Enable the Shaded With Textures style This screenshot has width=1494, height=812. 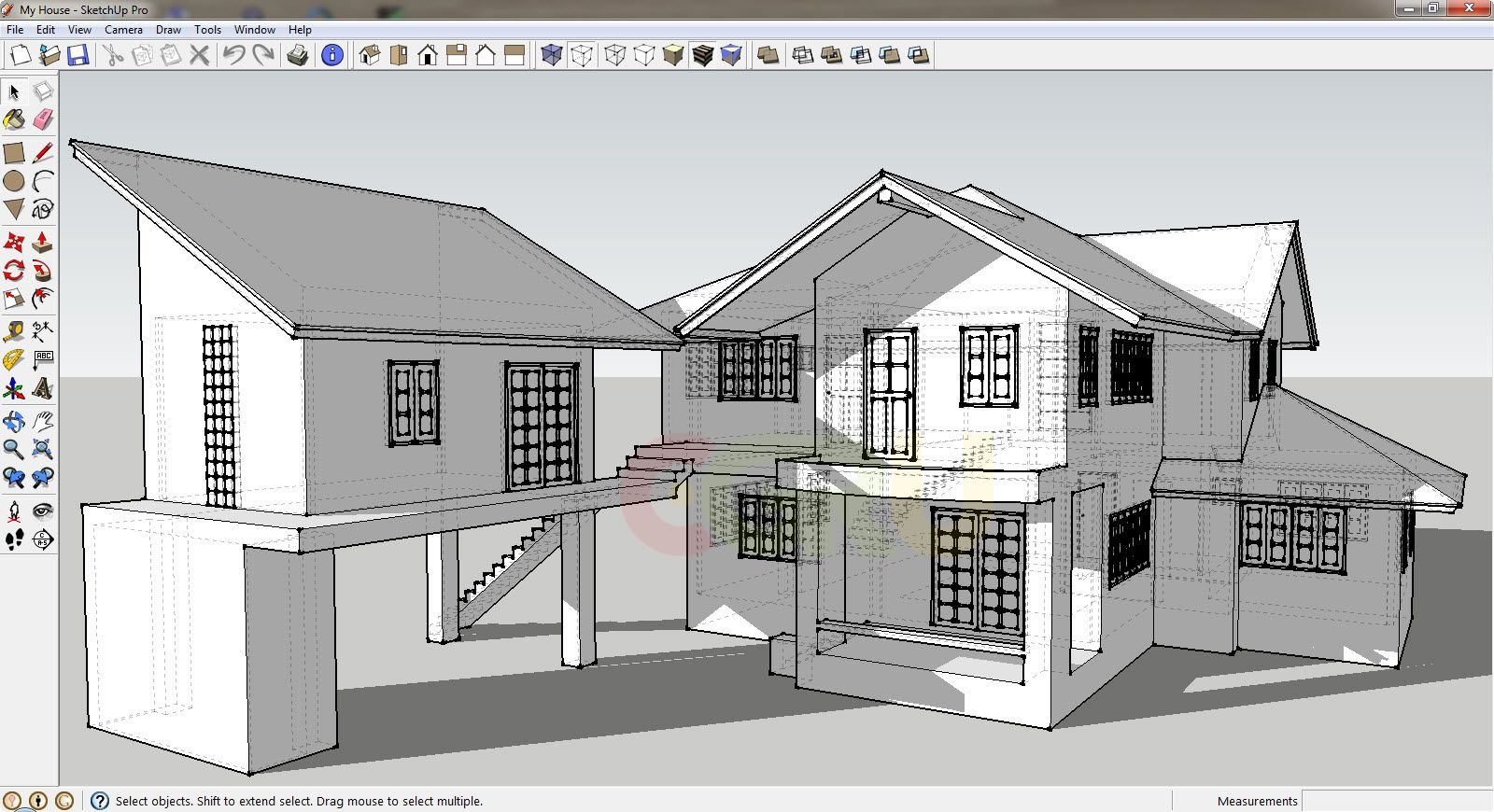click(x=703, y=55)
